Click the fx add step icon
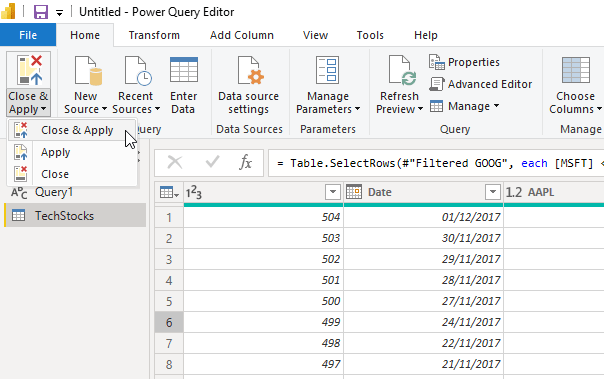Screen dimensions: 604x379 (x=245, y=162)
